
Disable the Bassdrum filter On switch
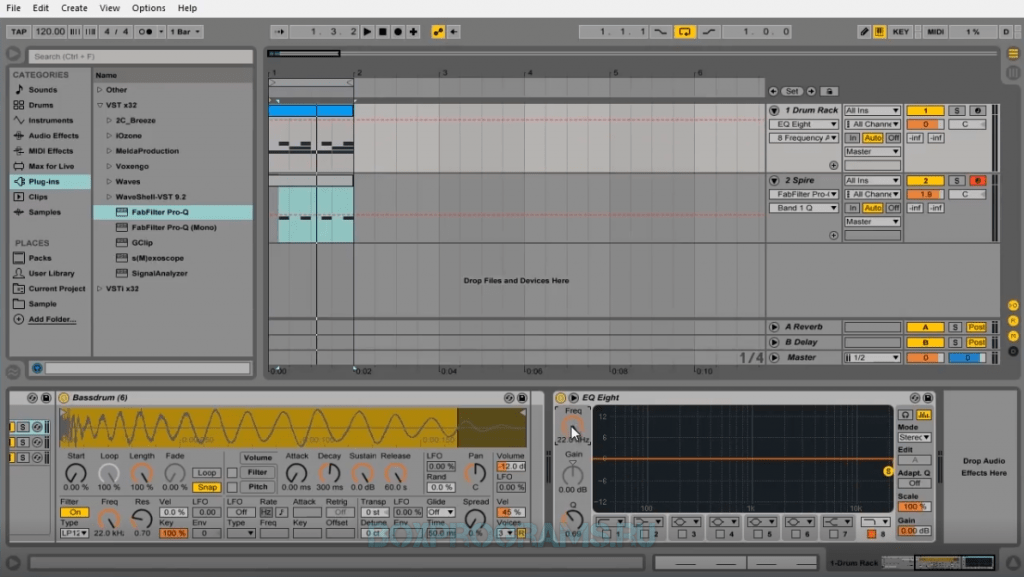73,512
